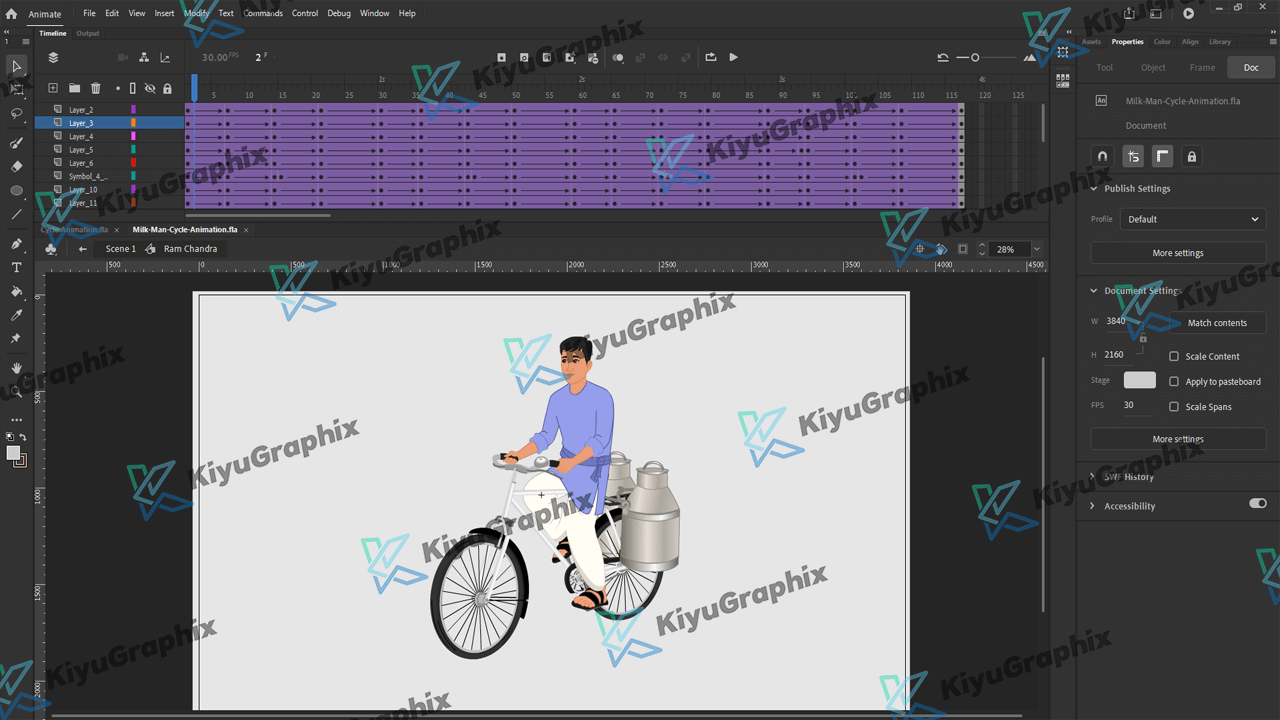
Task: Open the Modify menu
Action: (x=196, y=13)
